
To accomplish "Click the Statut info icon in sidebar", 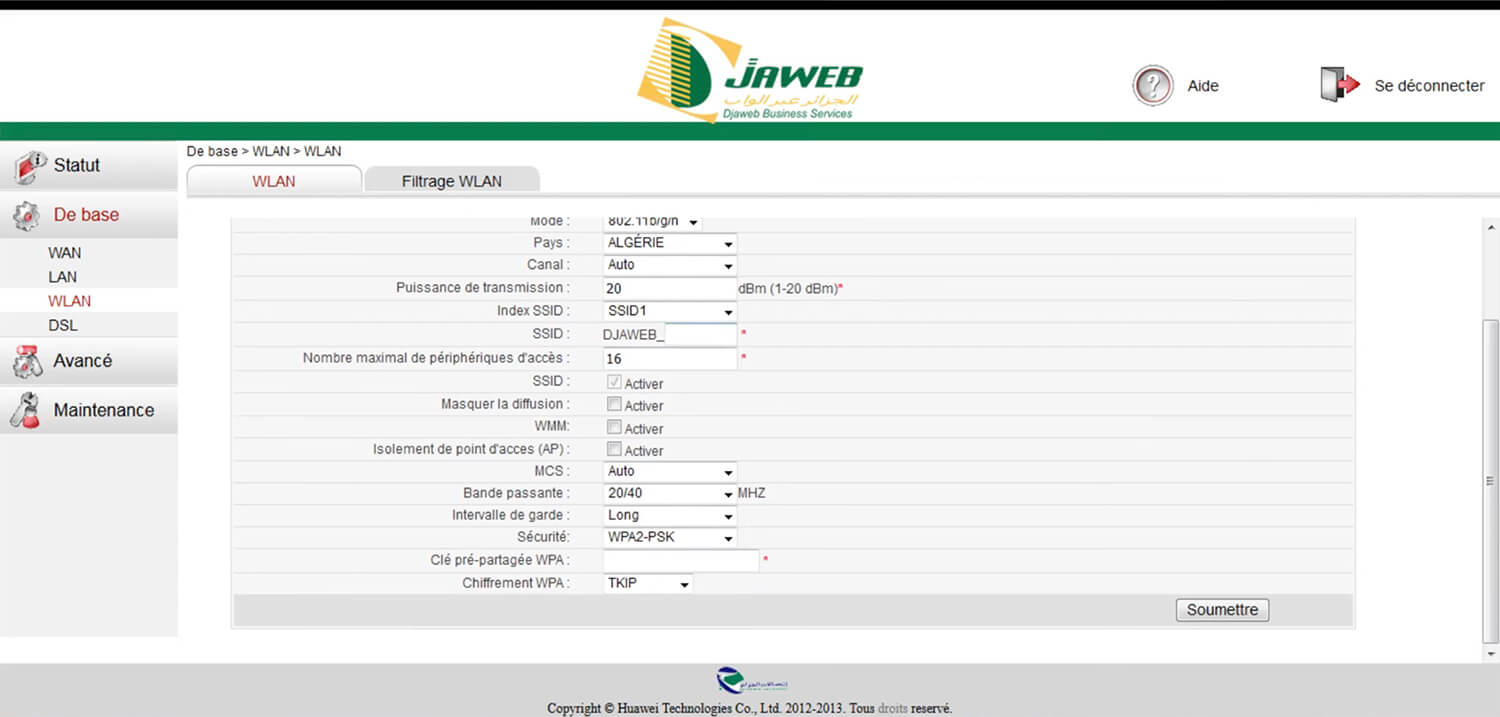I will click(30, 167).
